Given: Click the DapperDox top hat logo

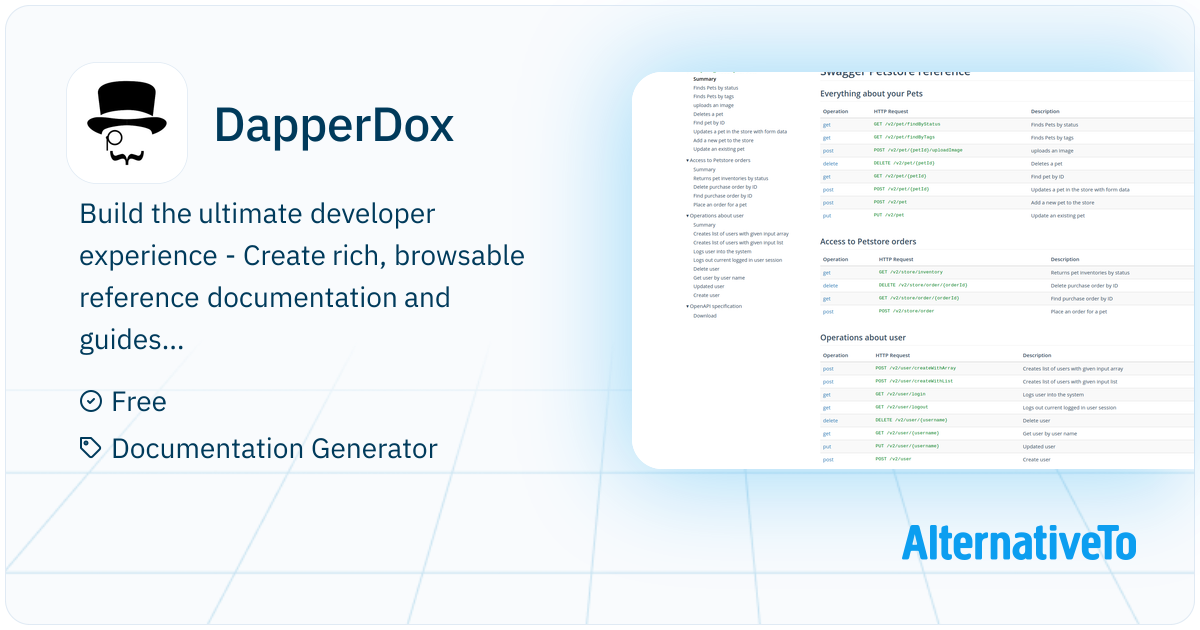Looking at the screenshot, I should [x=127, y=124].
